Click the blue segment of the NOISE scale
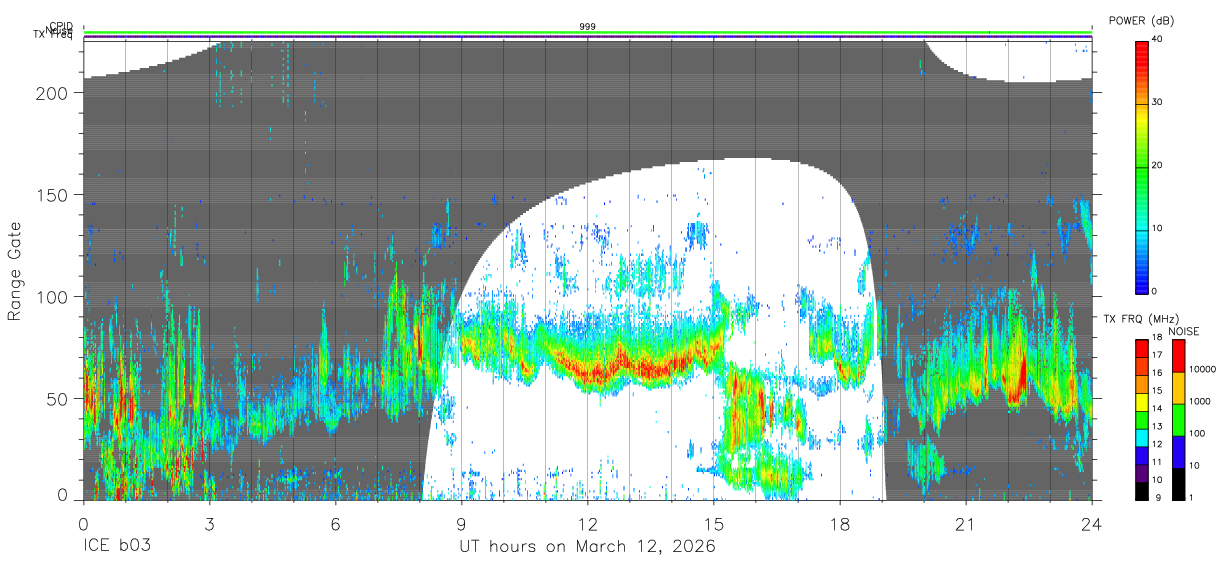Image resolution: width=1228 pixels, height=567 pixels. (1179, 451)
